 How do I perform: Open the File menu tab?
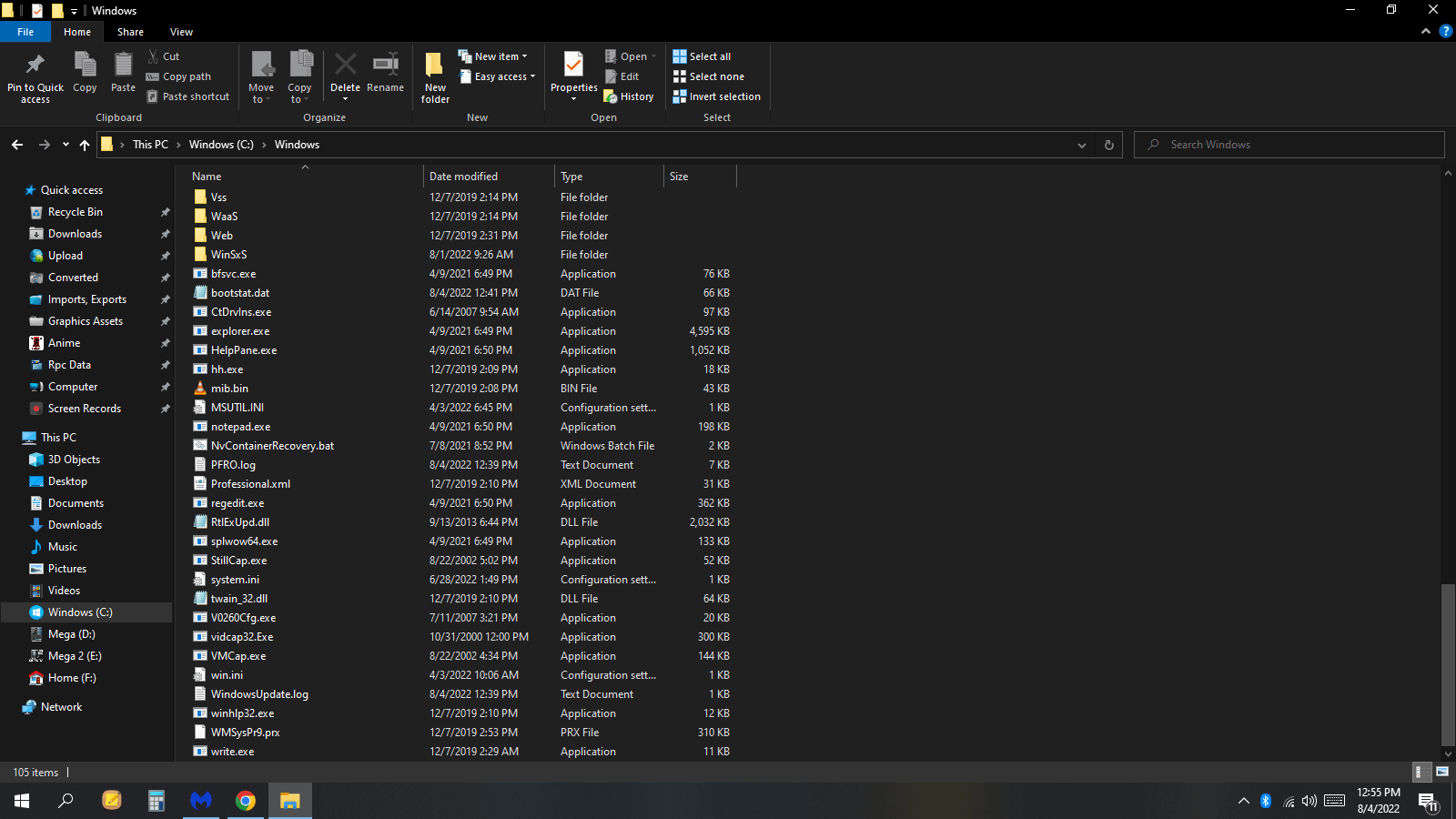(25, 32)
